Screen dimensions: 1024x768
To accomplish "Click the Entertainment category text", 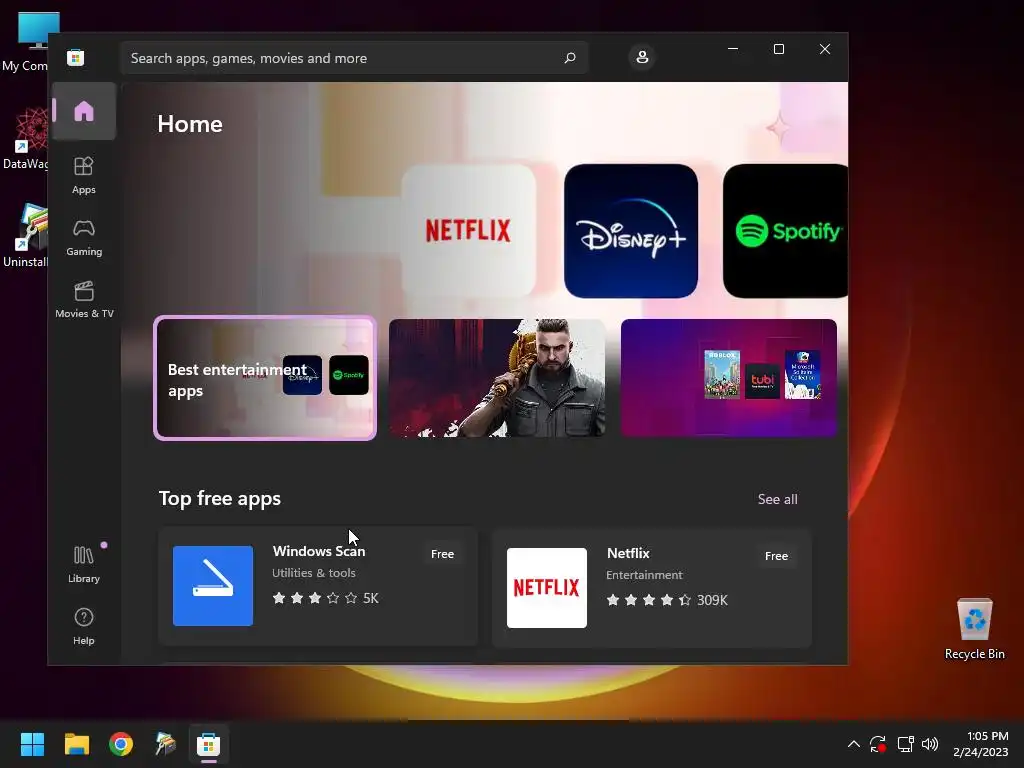I will (644, 575).
